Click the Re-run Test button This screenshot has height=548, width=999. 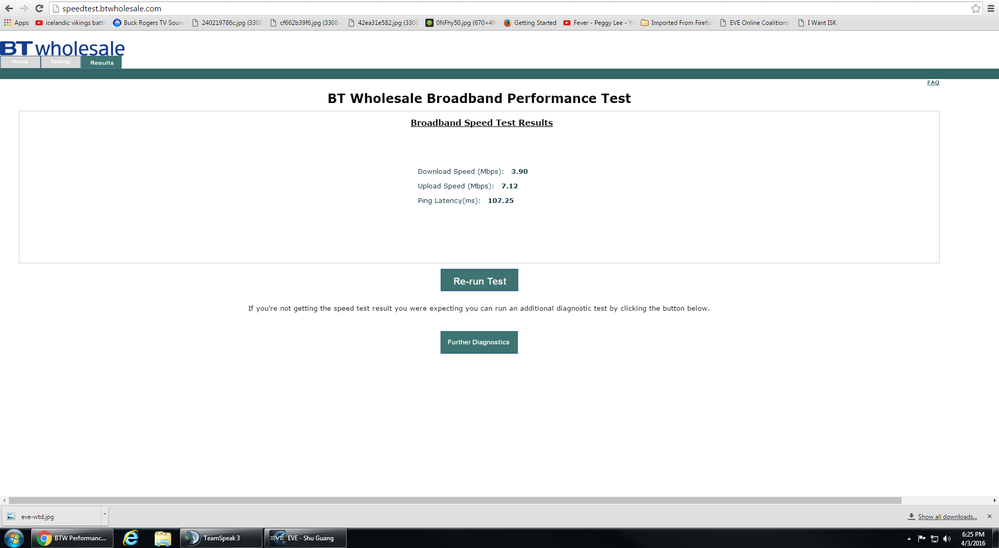479,280
